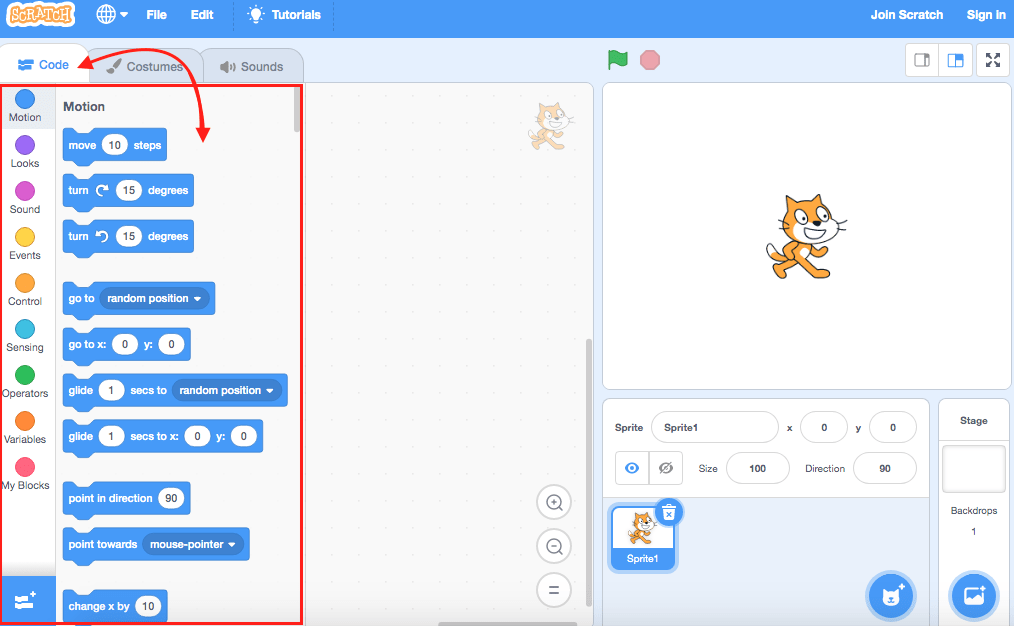Viewport: 1014px width, 626px height.
Task: Delete Sprite1 with trash icon
Action: (x=669, y=512)
